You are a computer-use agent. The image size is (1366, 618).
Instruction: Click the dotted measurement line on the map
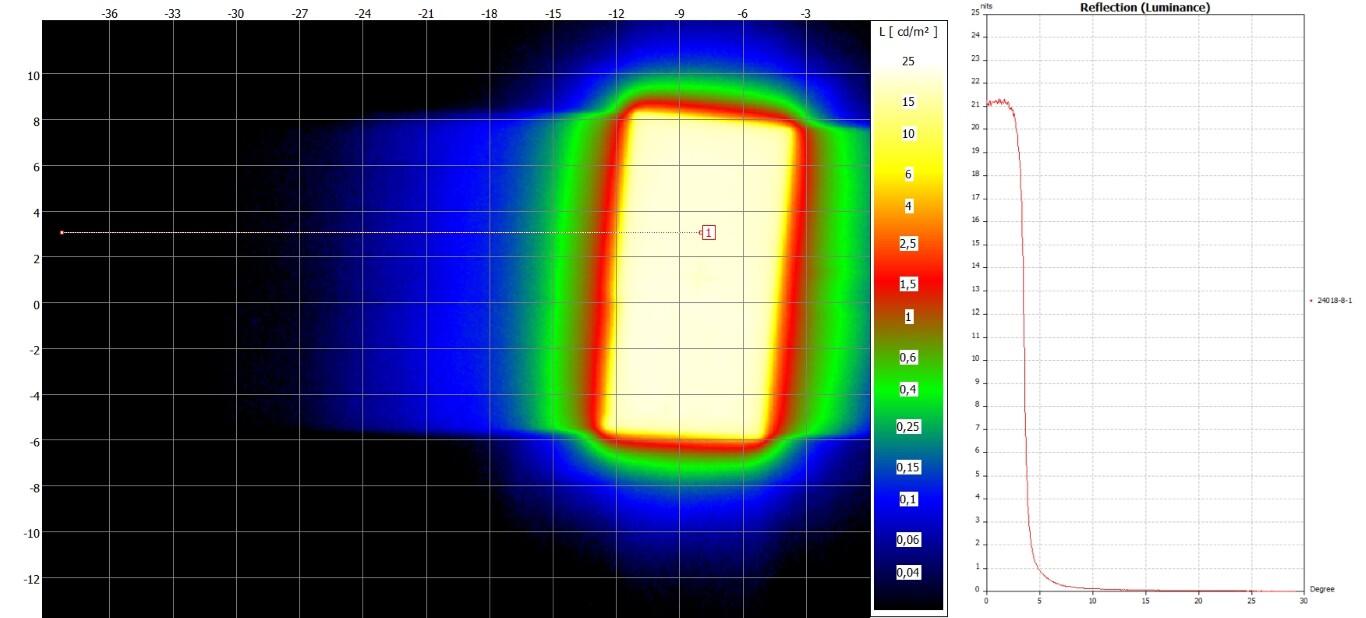pos(380,232)
